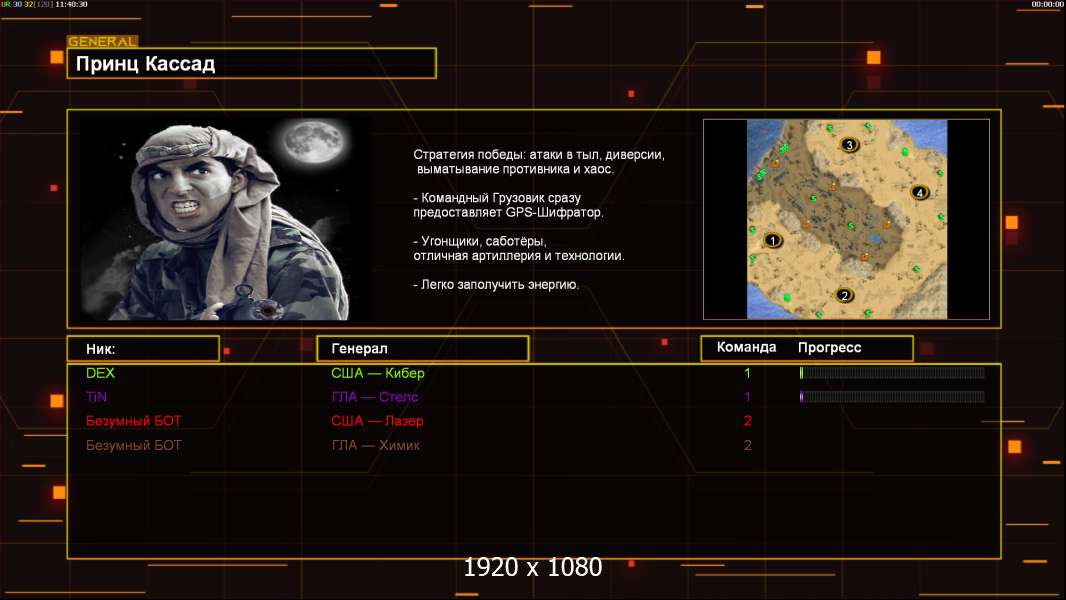Image resolution: width=1066 pixels, height=600 pixels.
Task: Click the "ГЛА — Химик" general entry
Action: click(x=375, y=445)
